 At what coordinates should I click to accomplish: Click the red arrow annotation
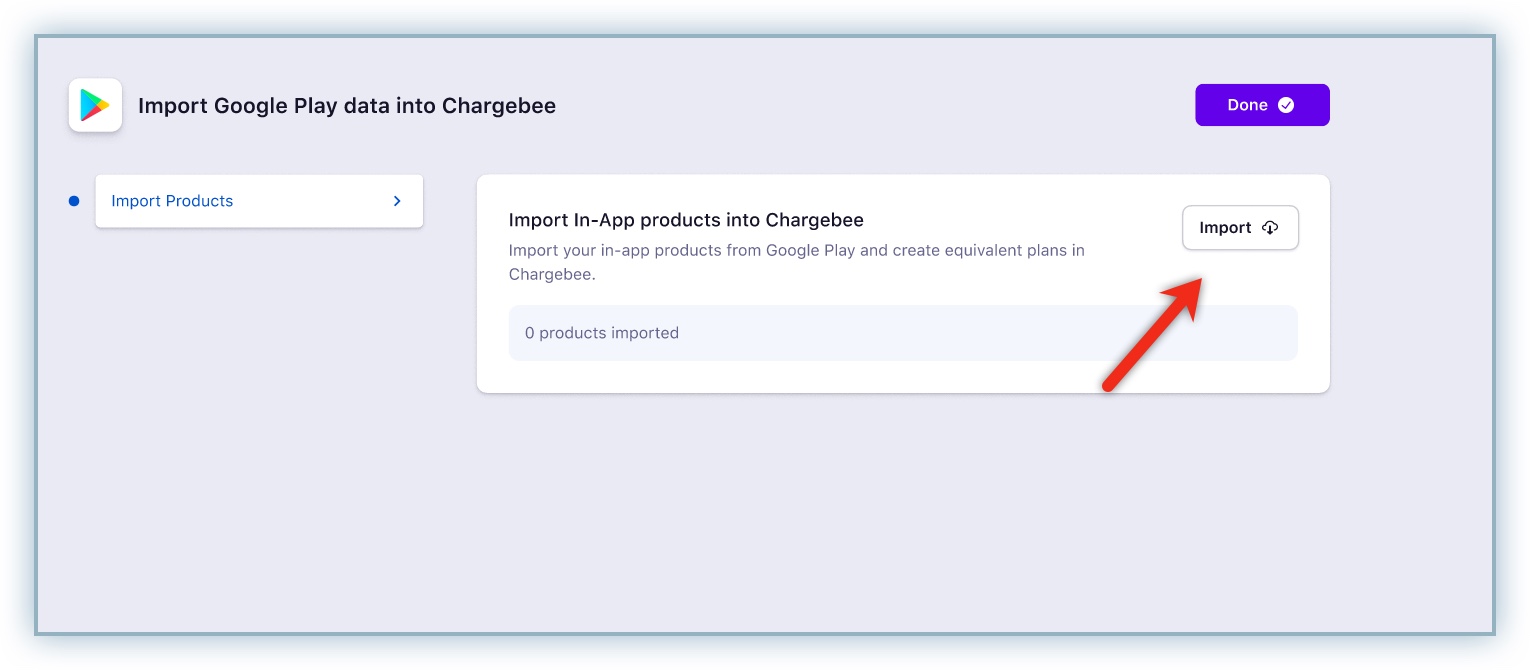[1152, 333]
